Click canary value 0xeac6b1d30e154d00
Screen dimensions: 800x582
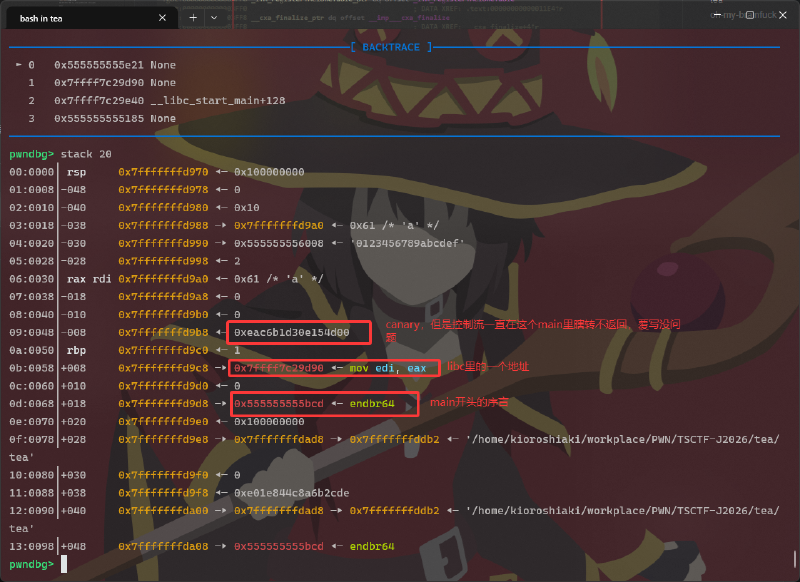(291, 333)
